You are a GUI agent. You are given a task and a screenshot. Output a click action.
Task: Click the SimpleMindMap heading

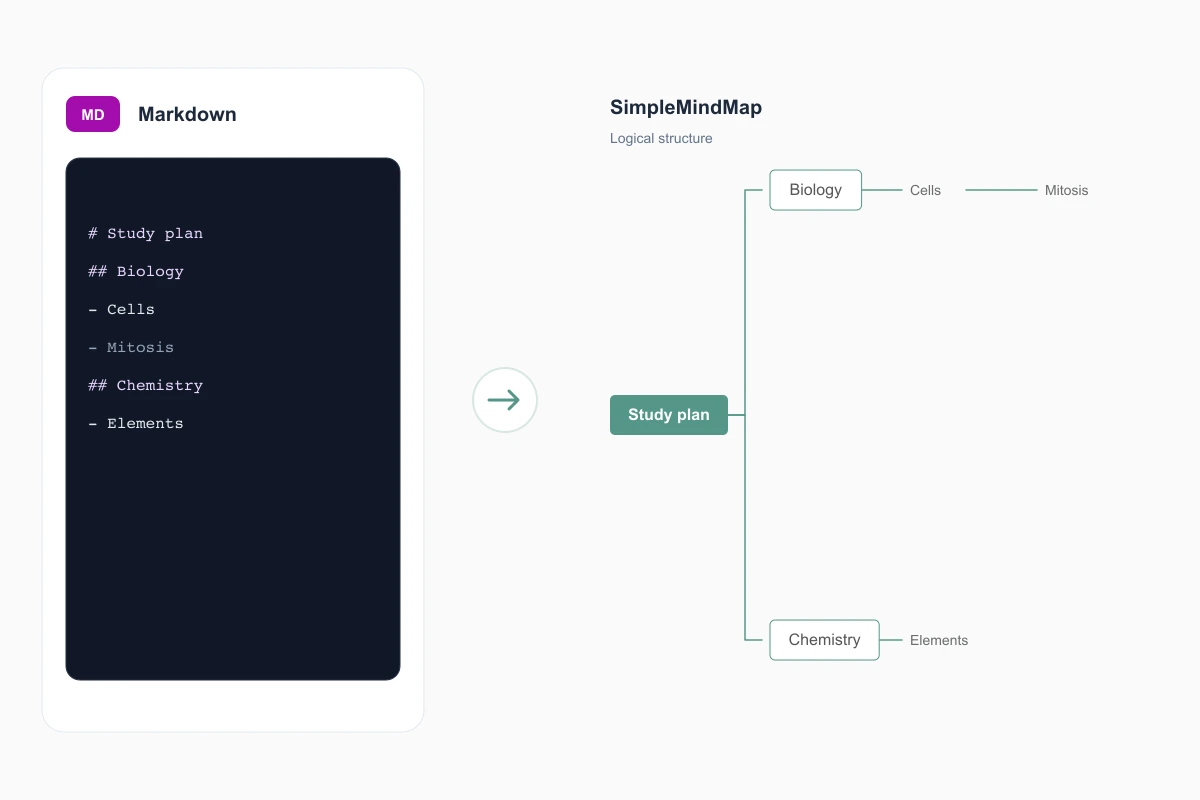click(x=686, y=108)
